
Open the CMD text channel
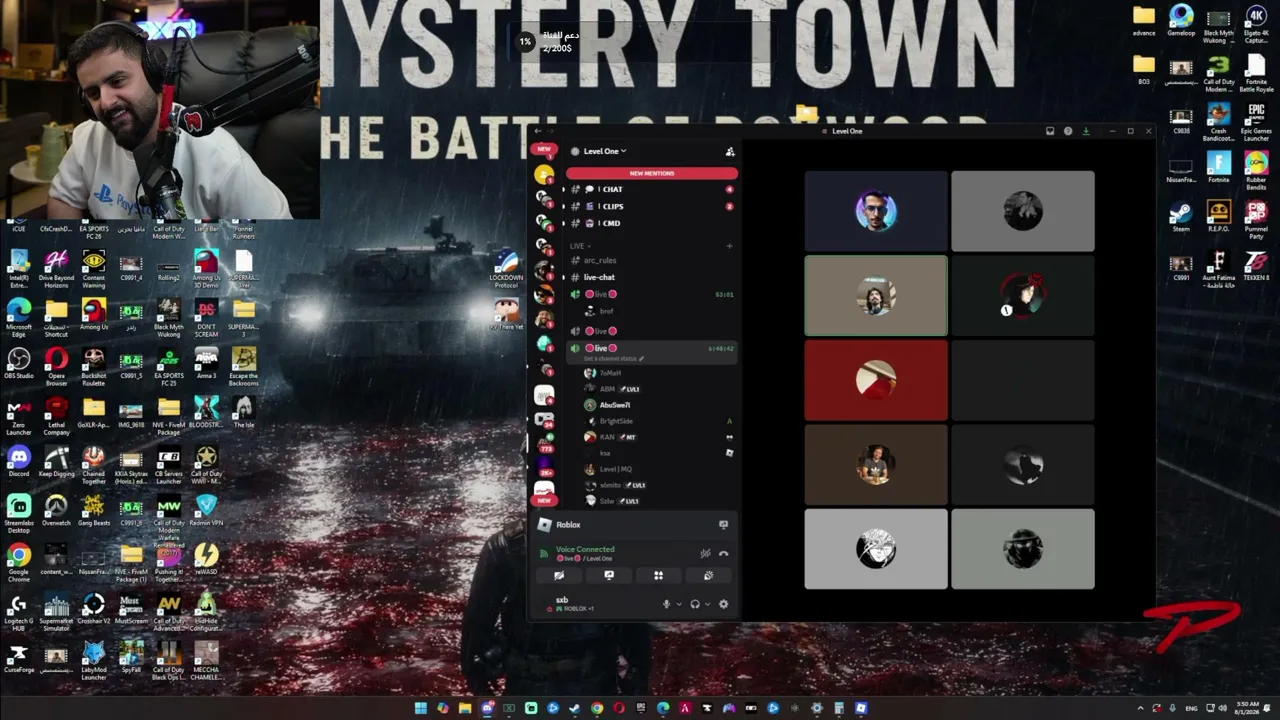tap(650, 223)
